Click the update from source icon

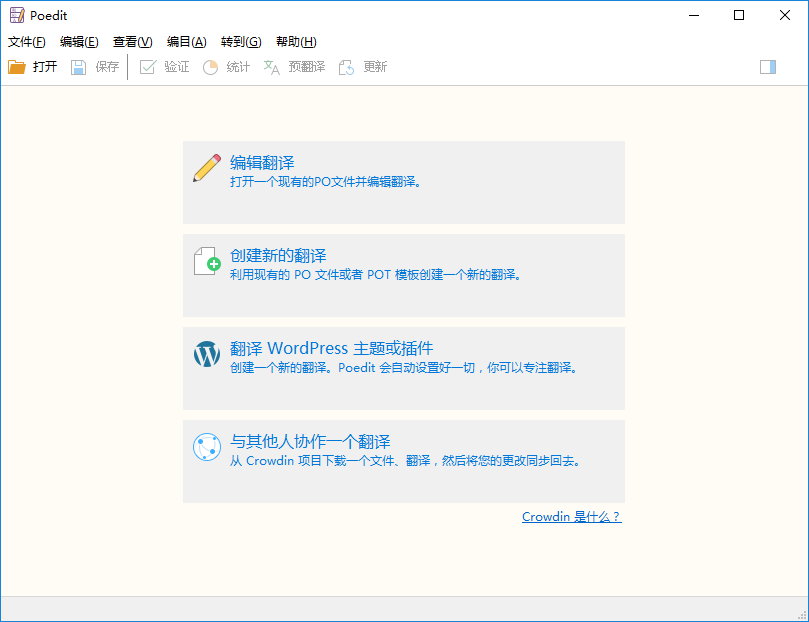pyautogui.click(x=346, y=67)
